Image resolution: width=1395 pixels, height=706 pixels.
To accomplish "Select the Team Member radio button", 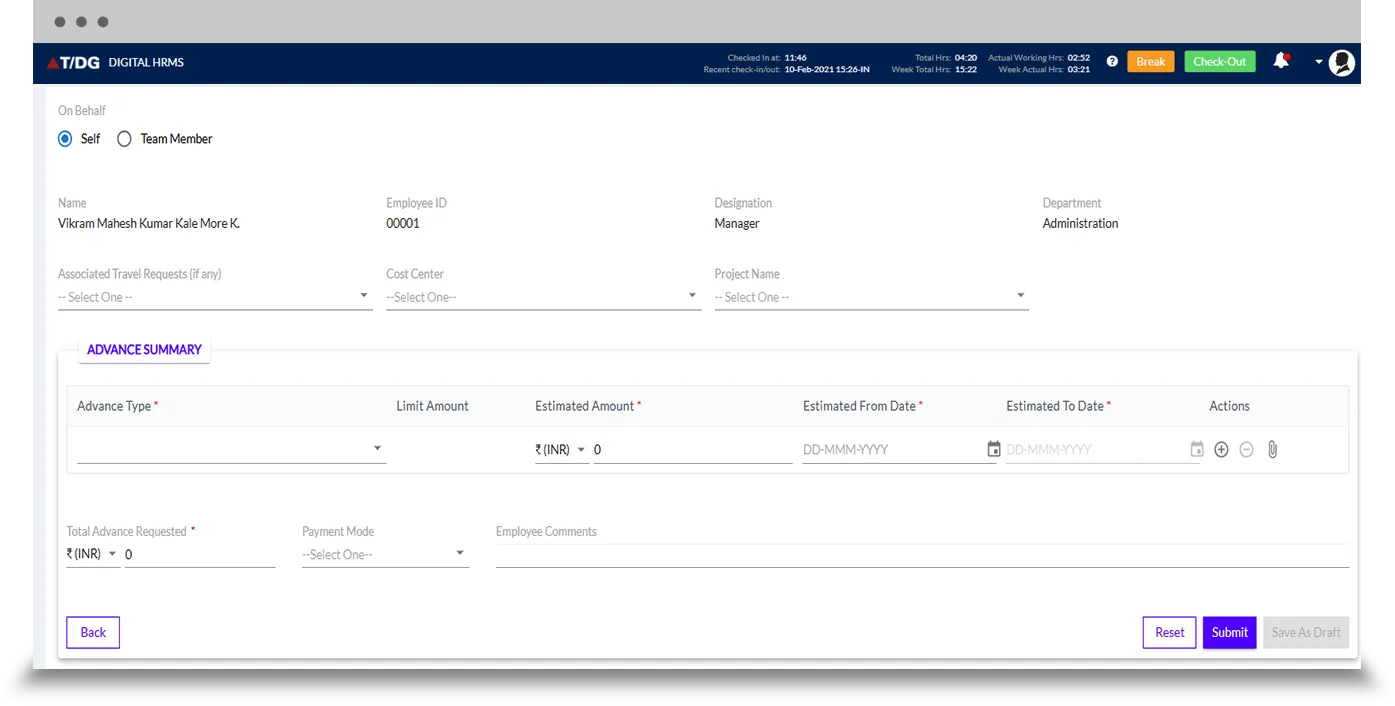I will pos(125,139).
